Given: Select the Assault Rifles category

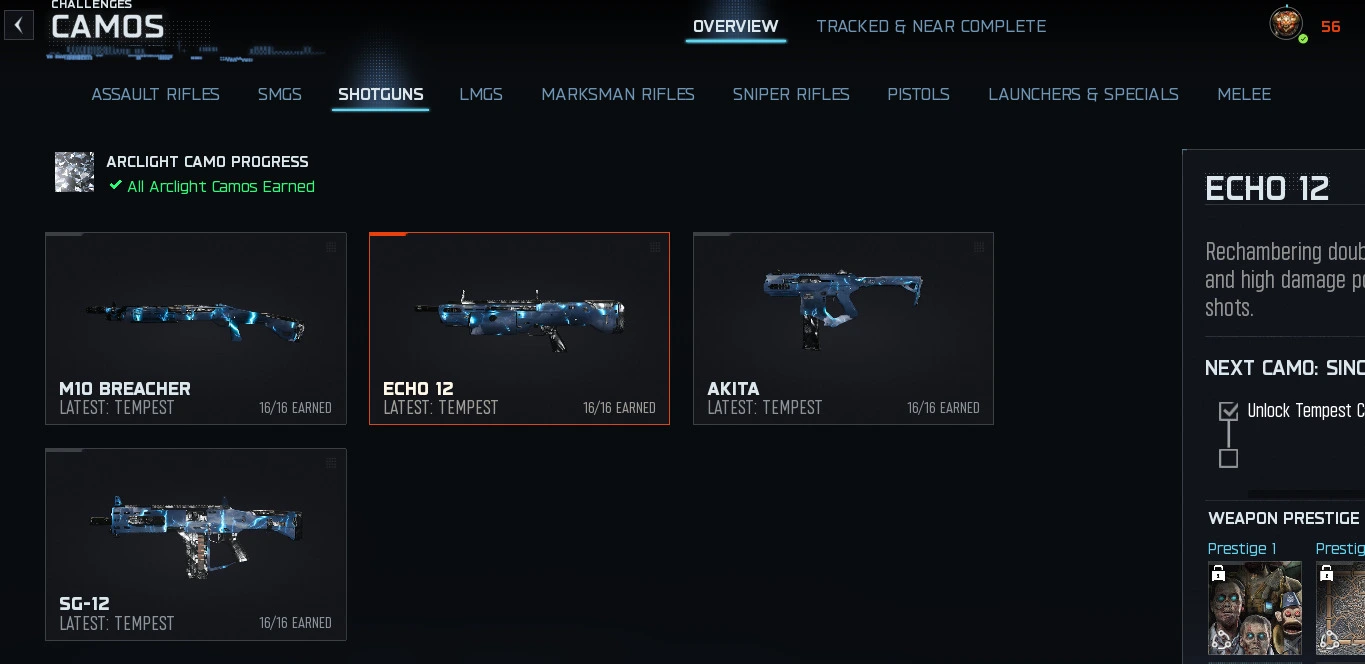Looking at the screenshot, I should coord(155,94).
